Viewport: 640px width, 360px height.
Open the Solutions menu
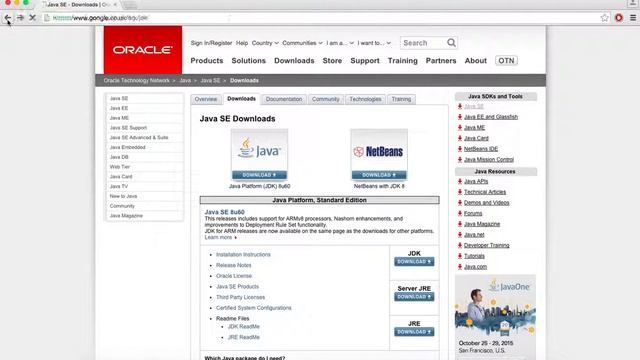tap(249, 60)
